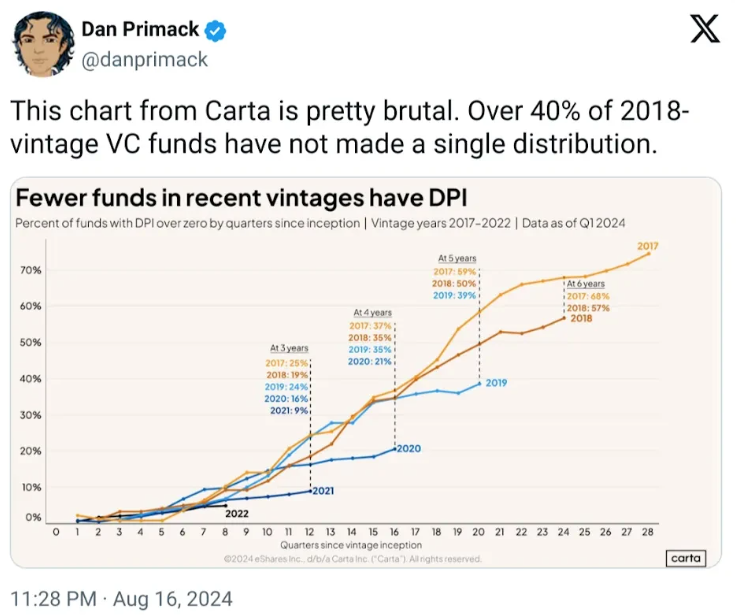Click the blue verified badge
Viewport: 736px width, 616px height.
click(x=215, y=30)
